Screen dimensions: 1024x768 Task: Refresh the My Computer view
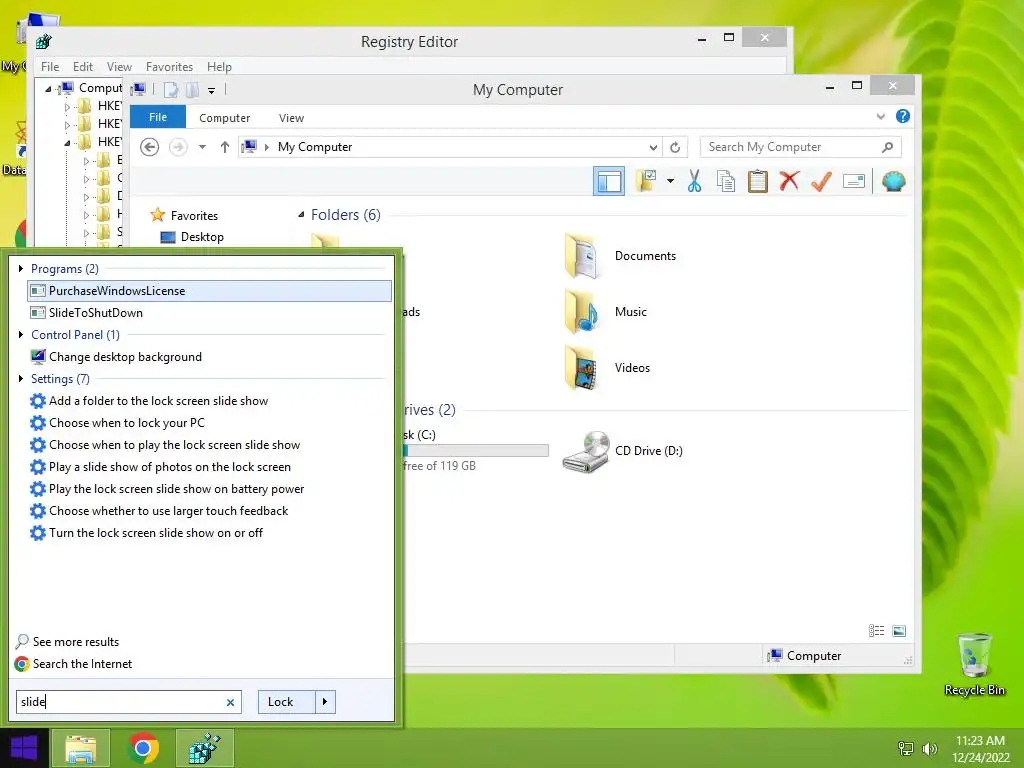(675, 147)
